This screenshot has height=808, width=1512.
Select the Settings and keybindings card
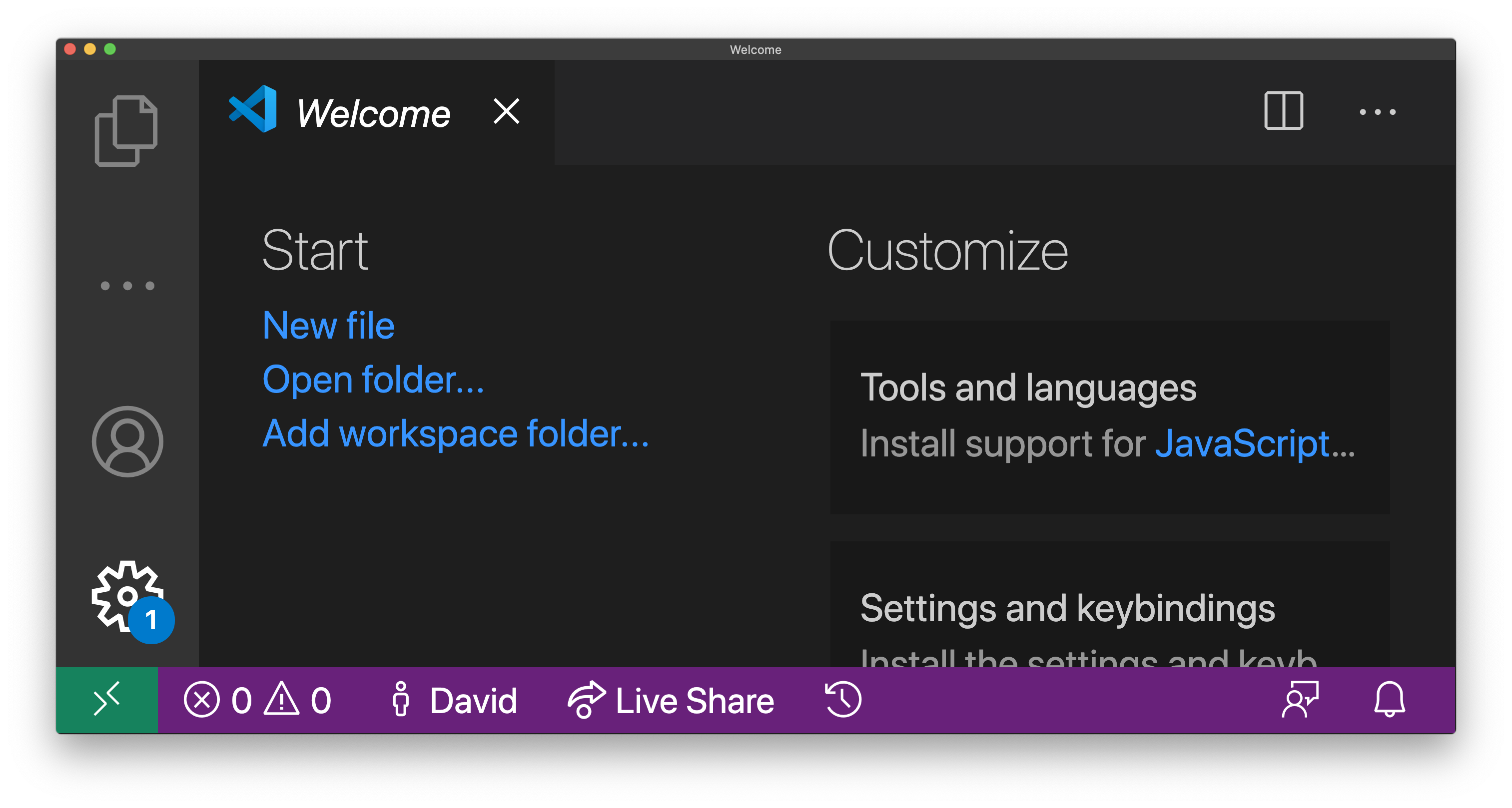click(x=1109, y=604)
